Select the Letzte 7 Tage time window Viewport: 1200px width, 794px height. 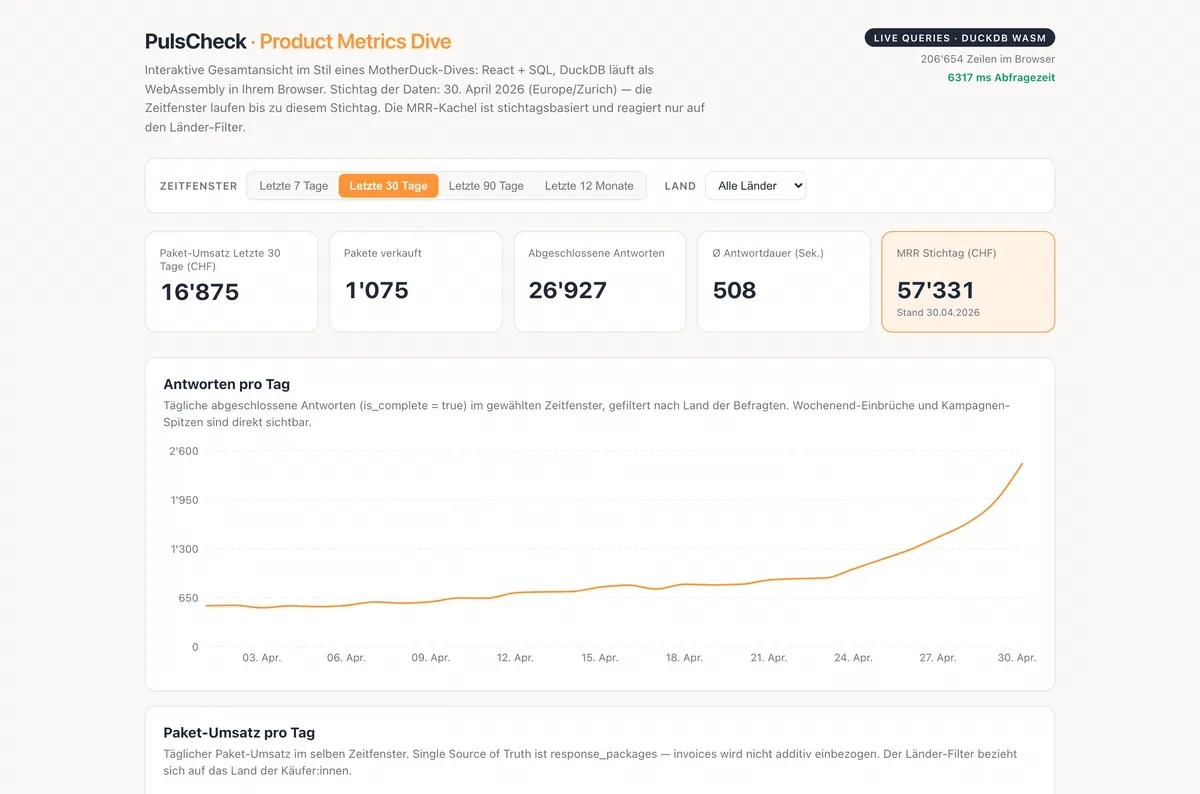tap(293, 186)
